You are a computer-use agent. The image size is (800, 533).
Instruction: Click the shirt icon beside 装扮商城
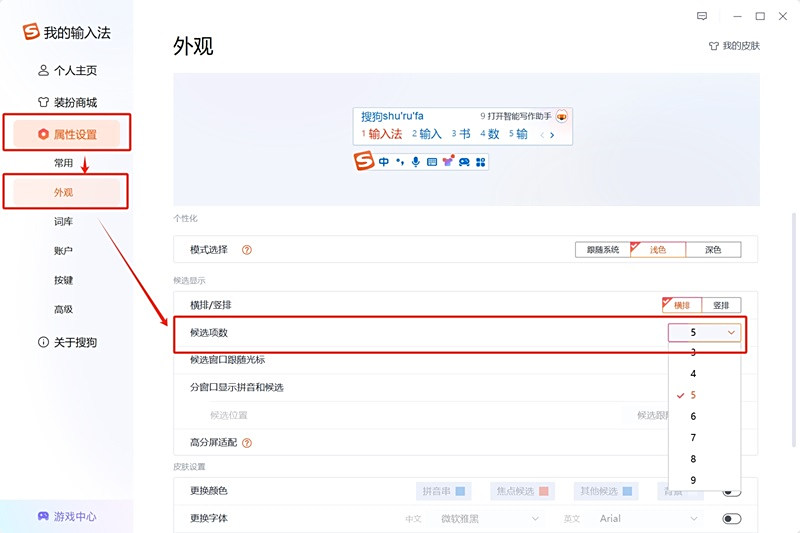[43, 103]
